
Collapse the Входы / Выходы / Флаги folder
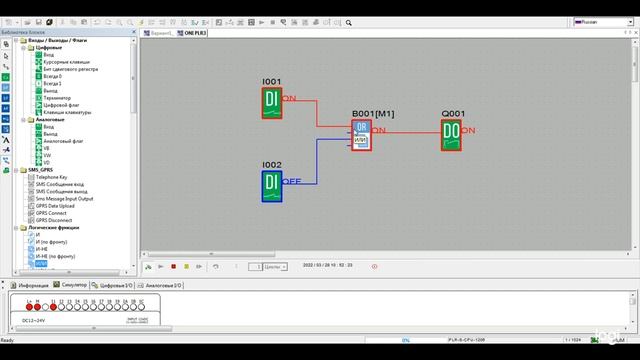[16, 40]
